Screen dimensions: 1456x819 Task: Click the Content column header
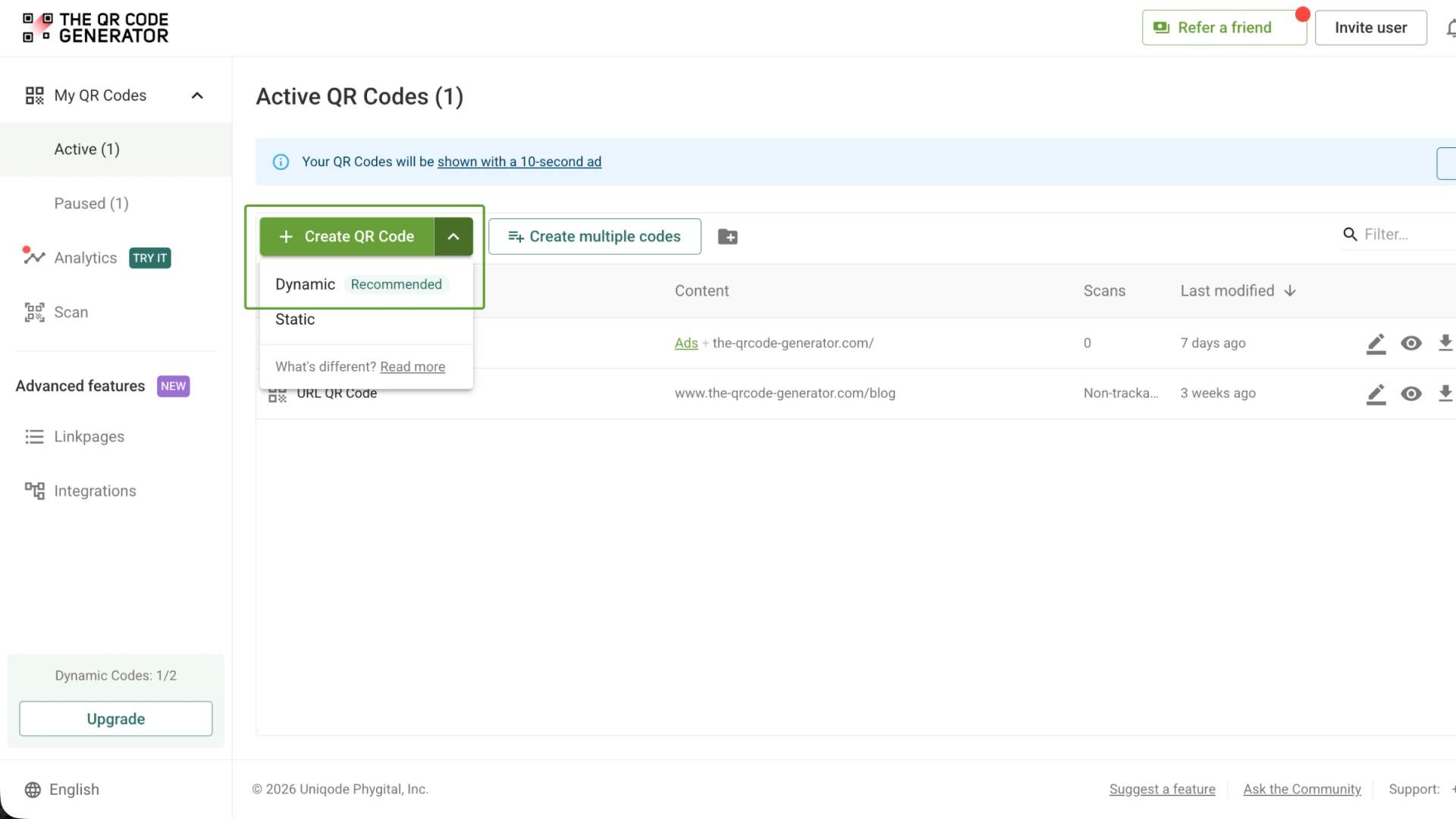701,290
